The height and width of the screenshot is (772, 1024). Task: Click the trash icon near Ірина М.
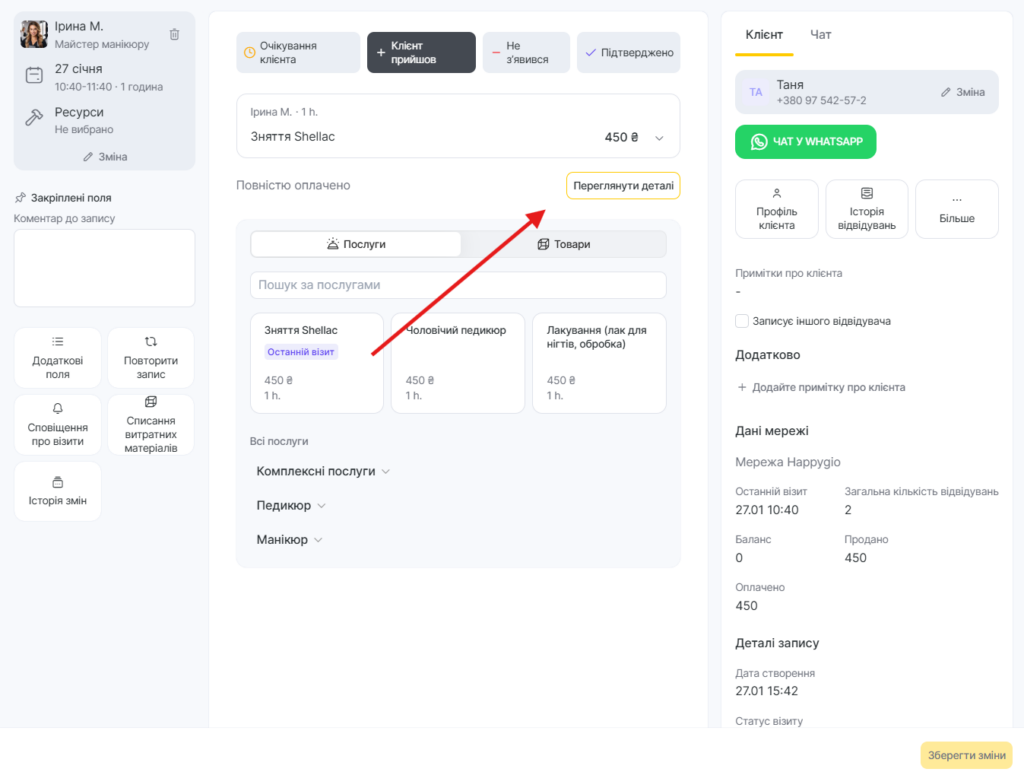[174, 34]
